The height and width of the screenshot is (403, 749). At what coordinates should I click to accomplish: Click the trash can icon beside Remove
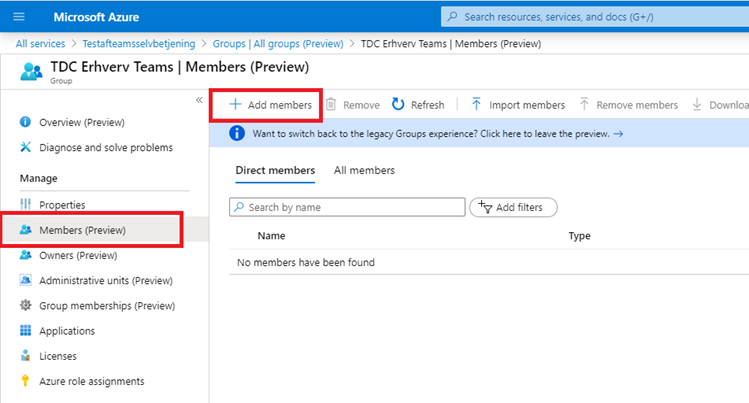(331, 104)
